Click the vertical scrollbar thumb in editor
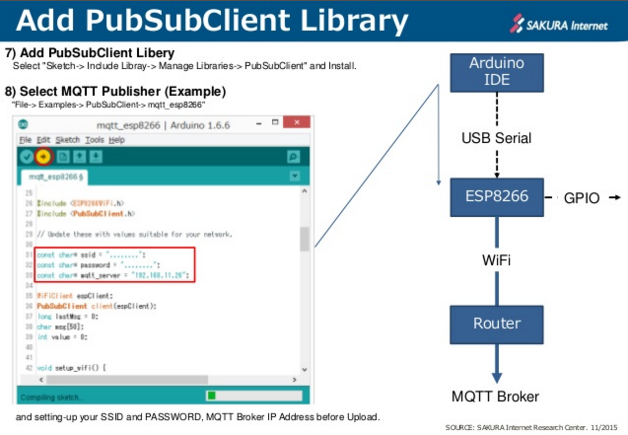The height and width of the screenshot is (435, 628). click(304, 239)
